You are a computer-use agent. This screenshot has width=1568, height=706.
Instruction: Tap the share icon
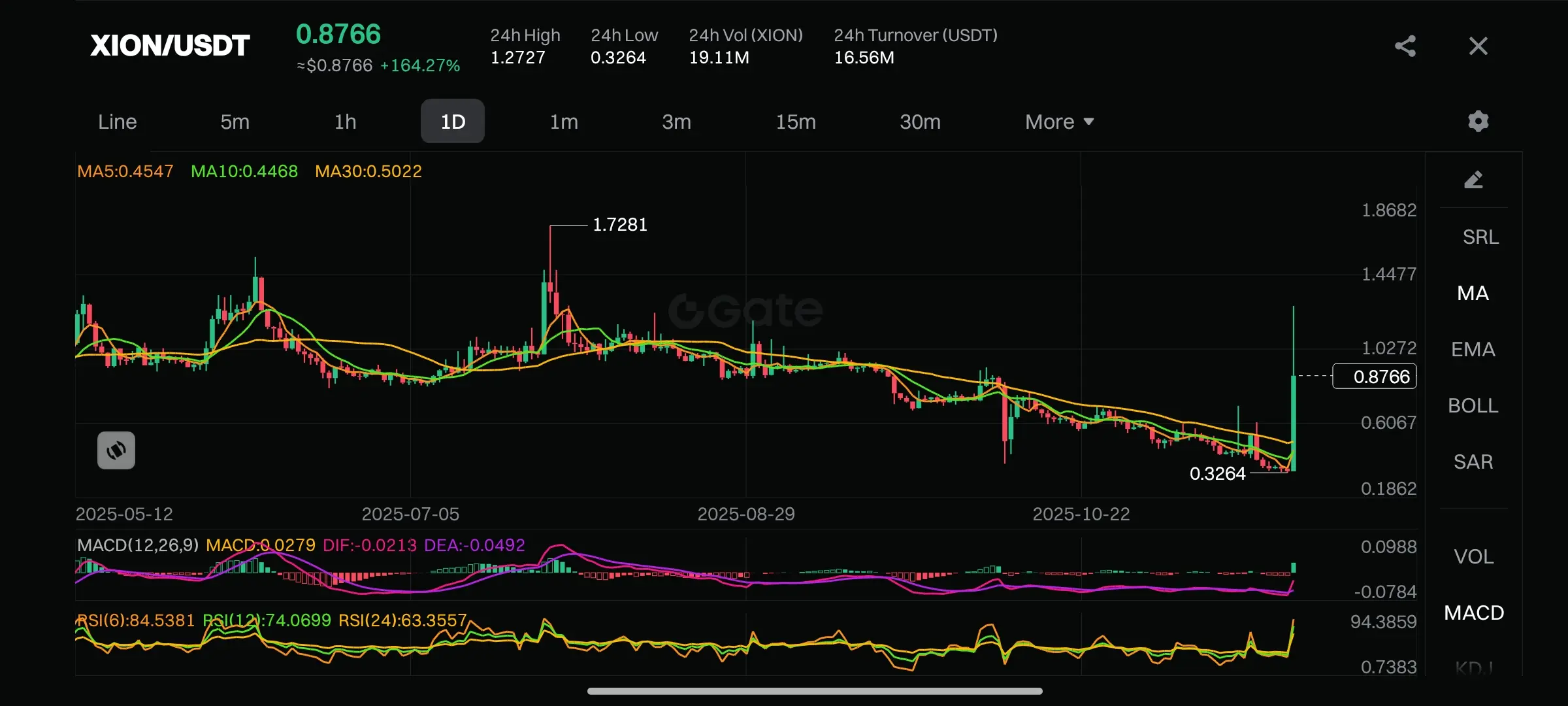[x=1405, y=46]
